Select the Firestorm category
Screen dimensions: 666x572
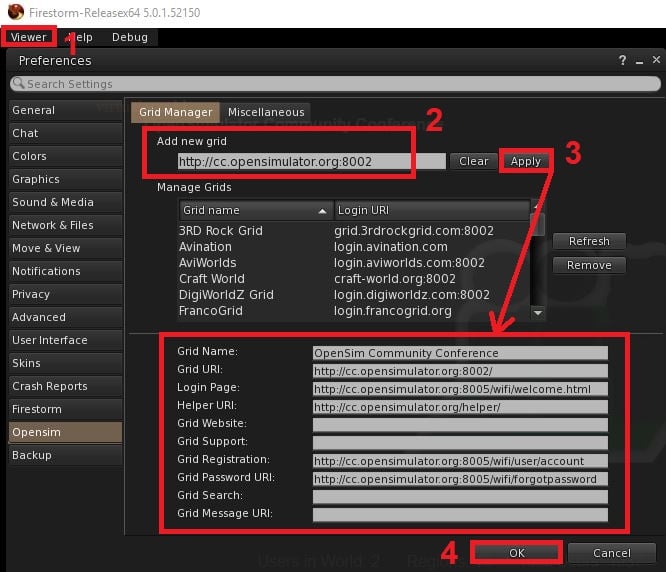point(66,409)
